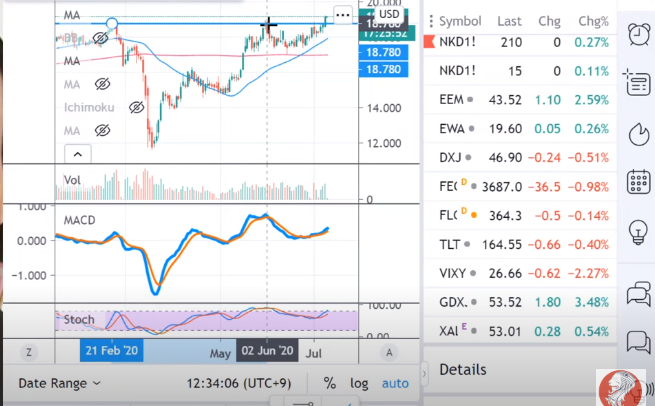The width and height of the screenshot is (655, 406).
Task: Open timezone menu at 12:34:06 (UTC+9)
Action: pyautogui.click(x=239, y=383)
